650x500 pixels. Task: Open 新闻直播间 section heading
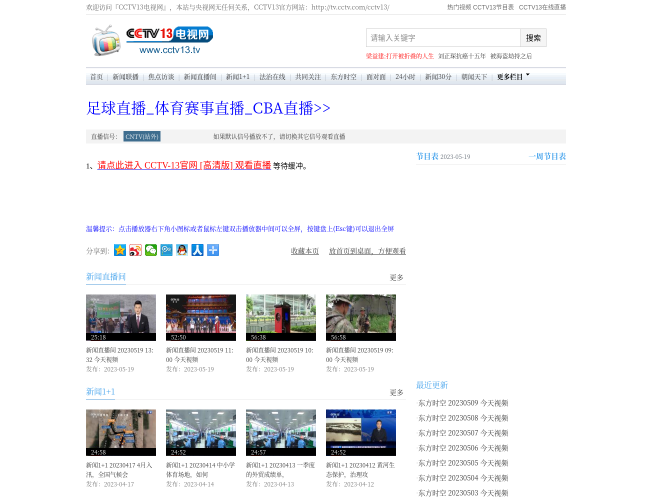tap(106, 277)
